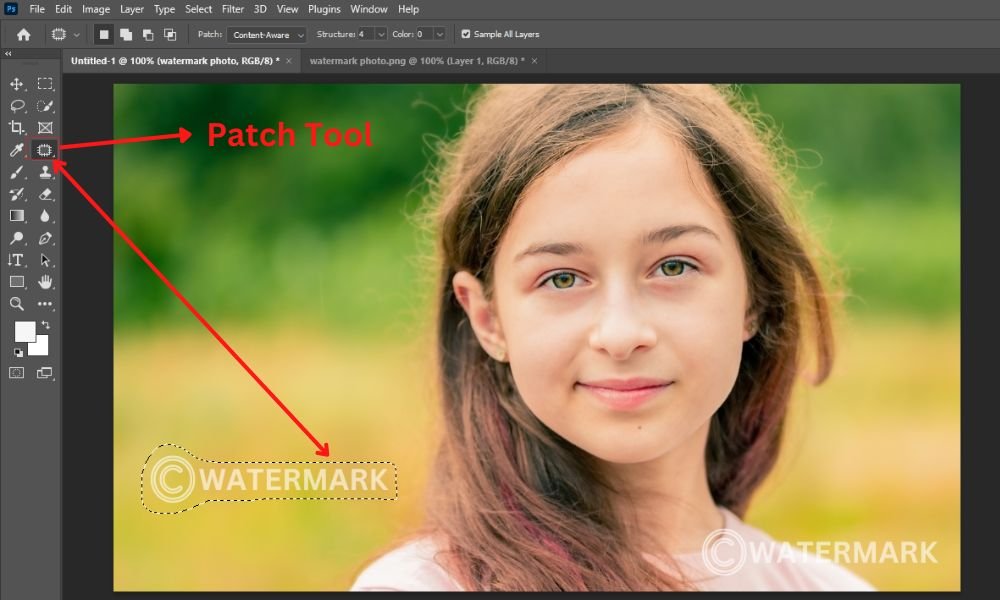This screenshot has width=1000, height=600.
Task: Switch to the watermark photo.png tab
Action: tap(417, 61)
